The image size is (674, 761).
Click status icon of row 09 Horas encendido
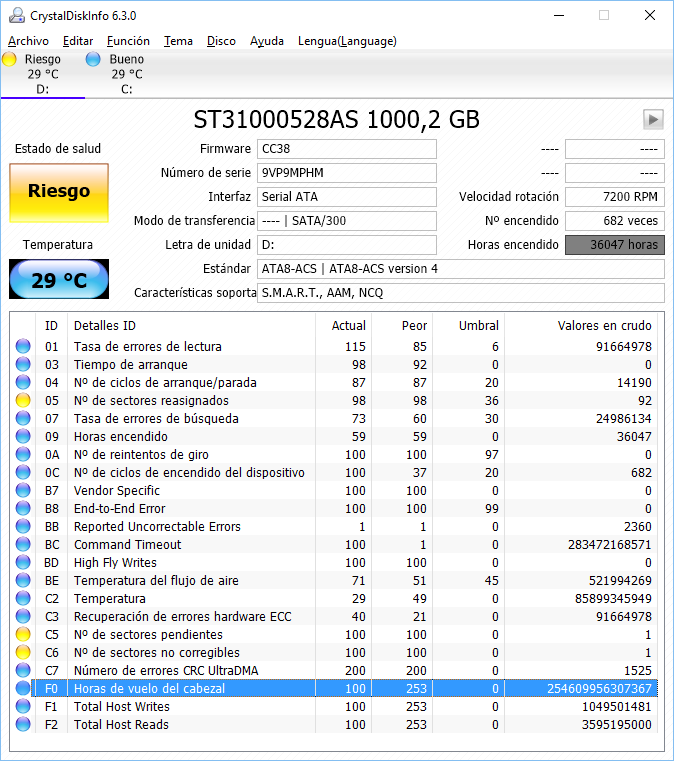23,436
